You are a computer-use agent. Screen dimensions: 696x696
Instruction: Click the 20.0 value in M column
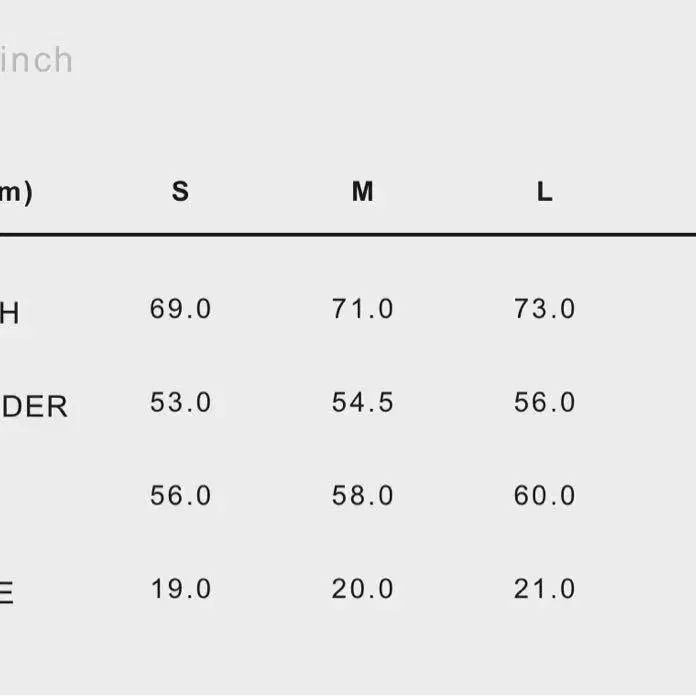click(362, 589)
